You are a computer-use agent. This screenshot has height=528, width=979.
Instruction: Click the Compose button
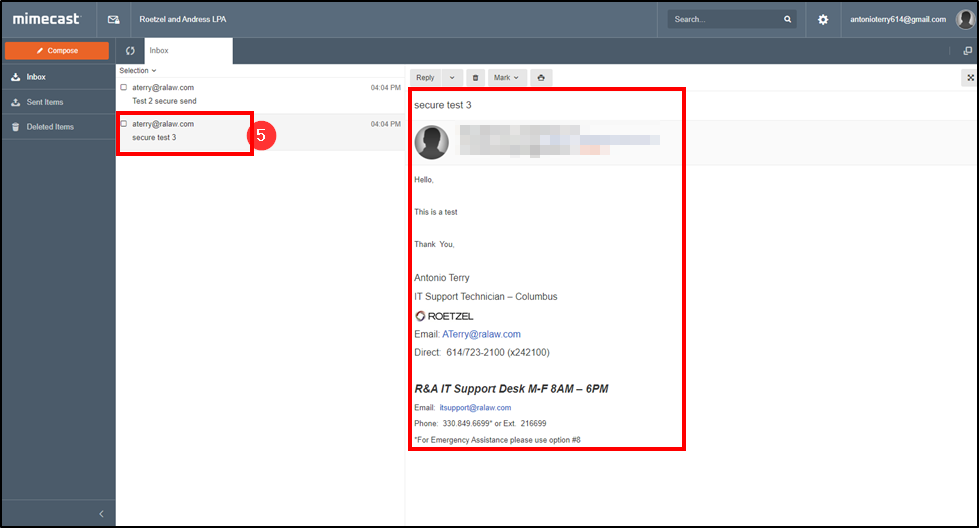coord(57,51)
